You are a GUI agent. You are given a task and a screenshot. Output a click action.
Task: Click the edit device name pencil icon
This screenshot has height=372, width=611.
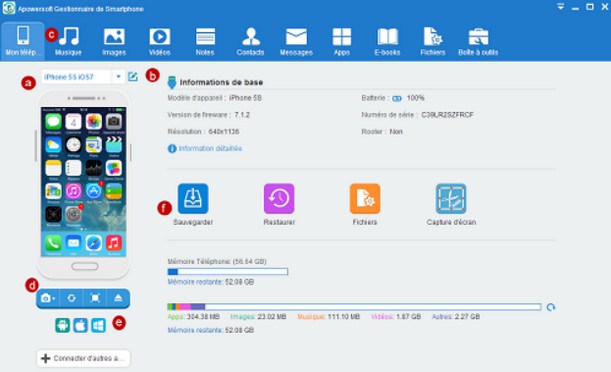[x=133, y=76]
